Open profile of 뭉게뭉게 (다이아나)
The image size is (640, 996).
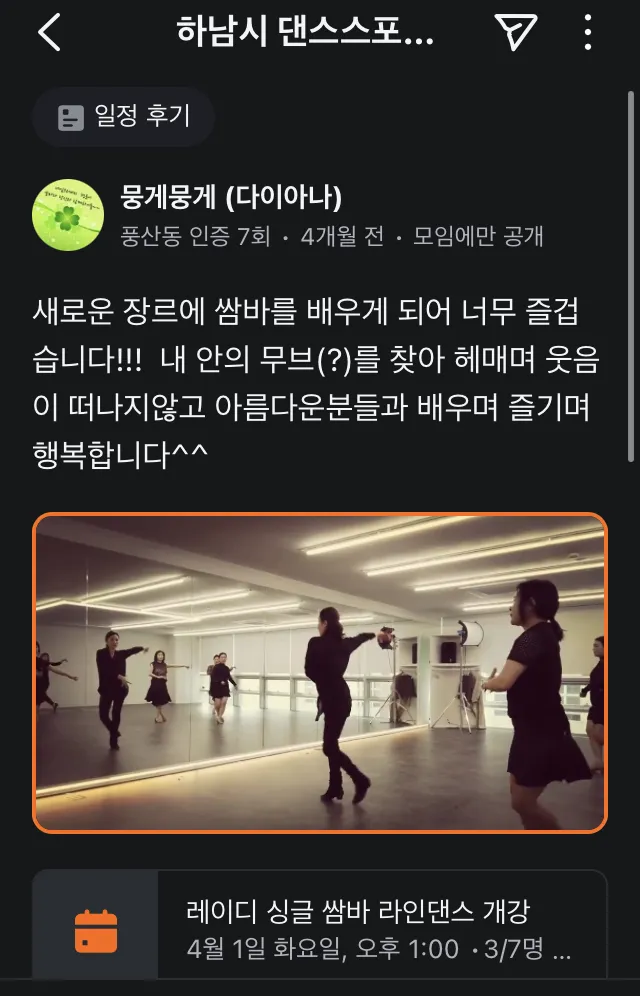pos(231,198)
